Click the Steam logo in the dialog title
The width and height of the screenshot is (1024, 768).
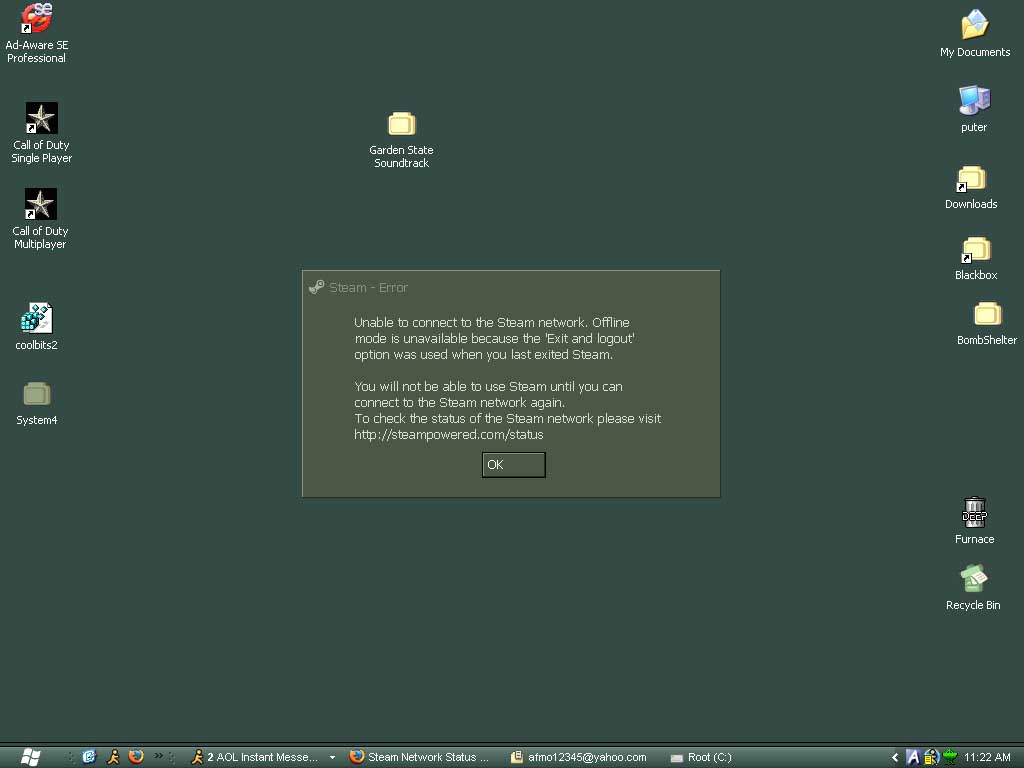(317, 287)
